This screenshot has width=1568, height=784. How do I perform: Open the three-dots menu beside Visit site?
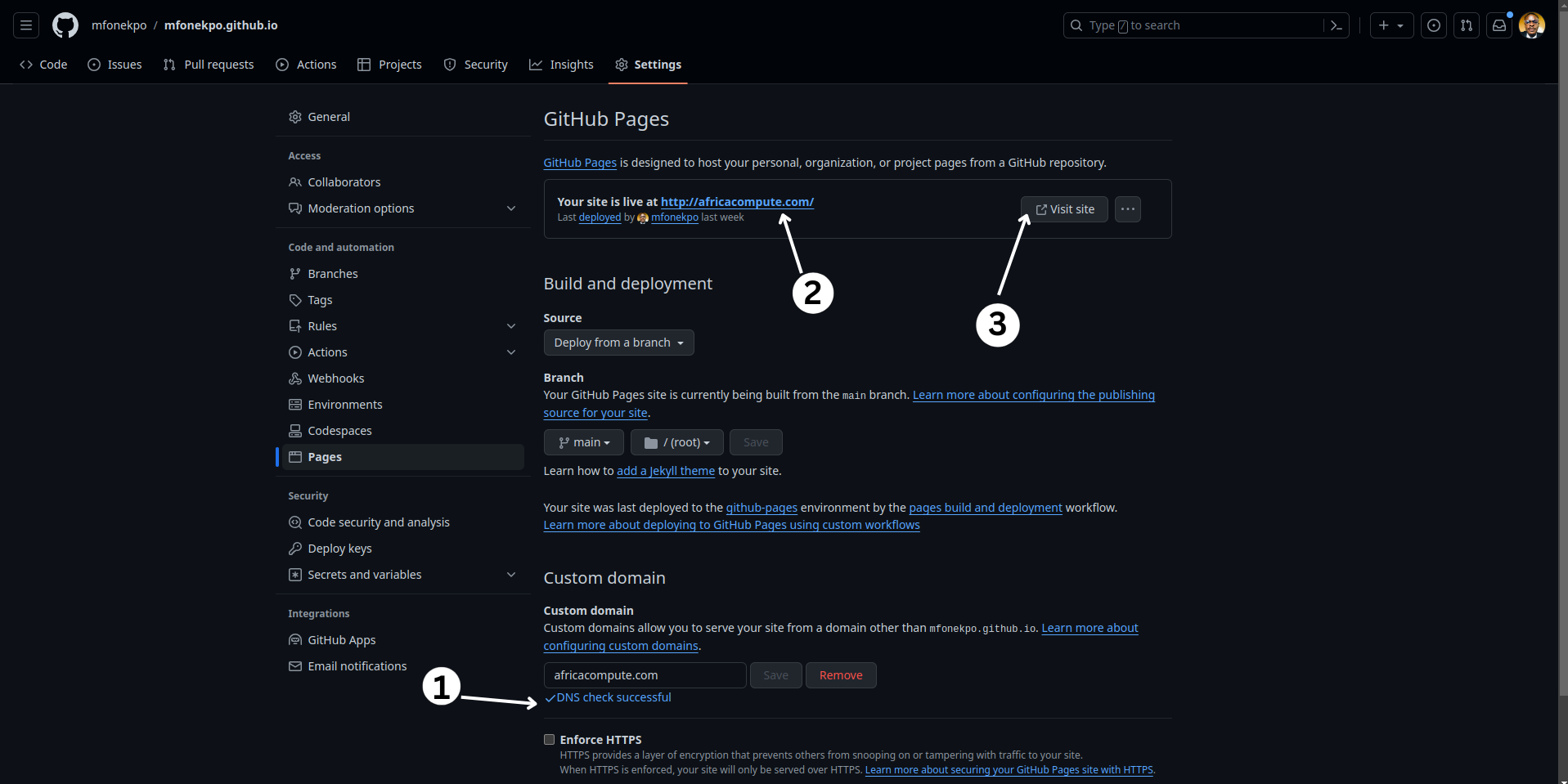[1128, 209]
